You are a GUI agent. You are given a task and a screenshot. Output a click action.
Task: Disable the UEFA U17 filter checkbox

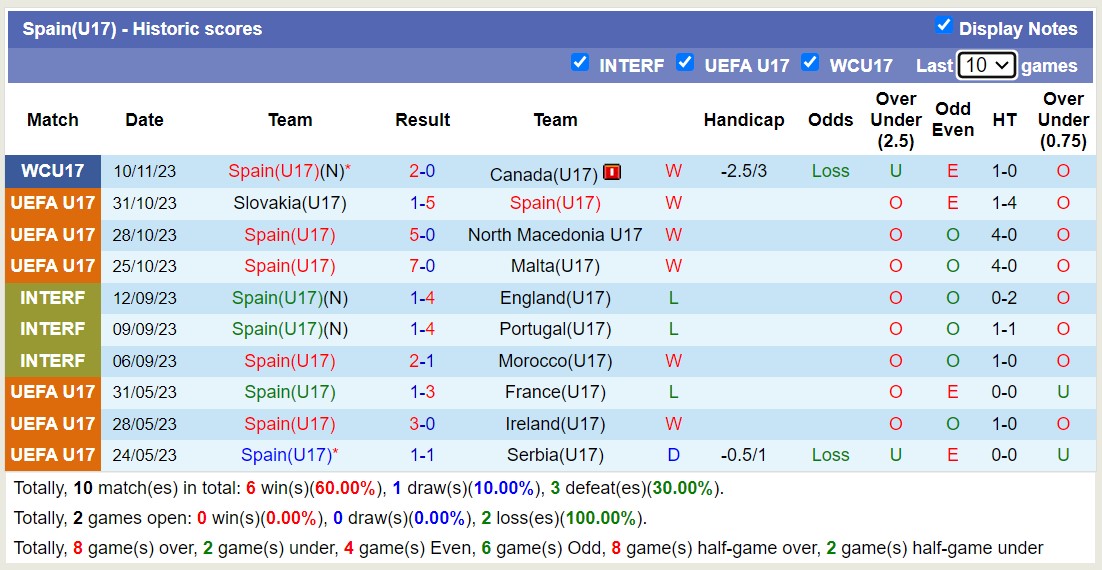click(x=685, y=63)
